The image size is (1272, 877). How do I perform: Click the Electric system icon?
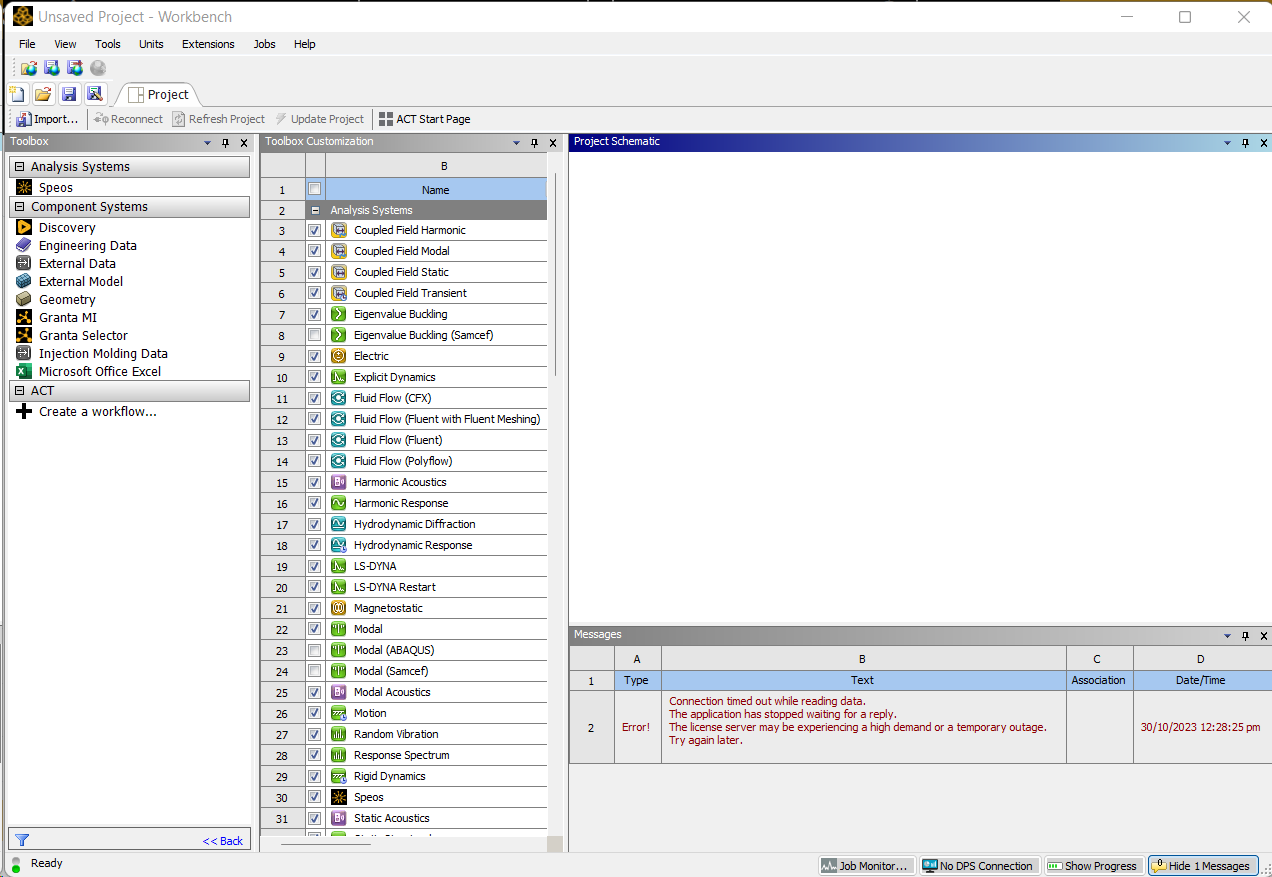pyautogui.click(x=339, y=356)
